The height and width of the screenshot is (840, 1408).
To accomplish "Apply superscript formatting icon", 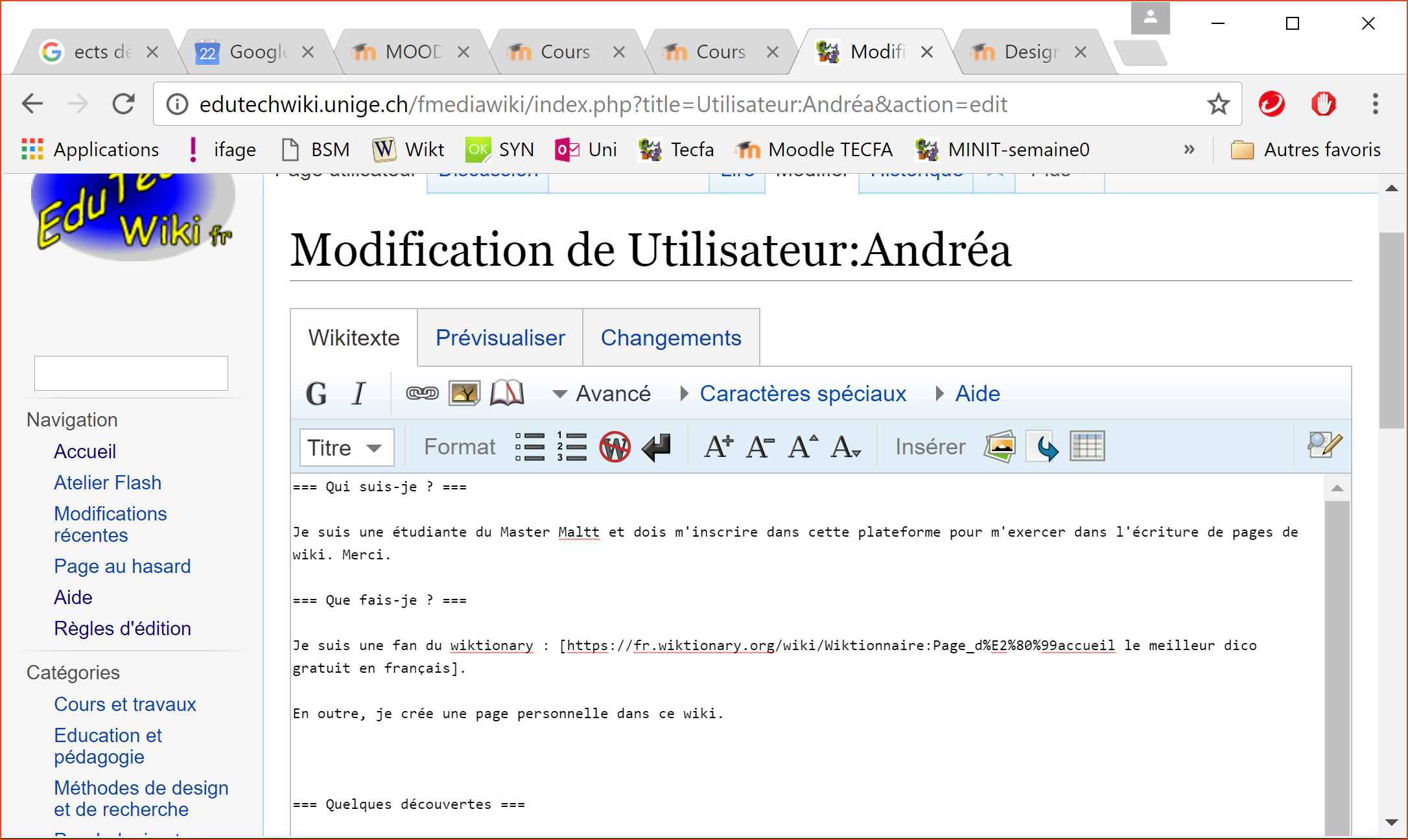I will pos(803,447).
